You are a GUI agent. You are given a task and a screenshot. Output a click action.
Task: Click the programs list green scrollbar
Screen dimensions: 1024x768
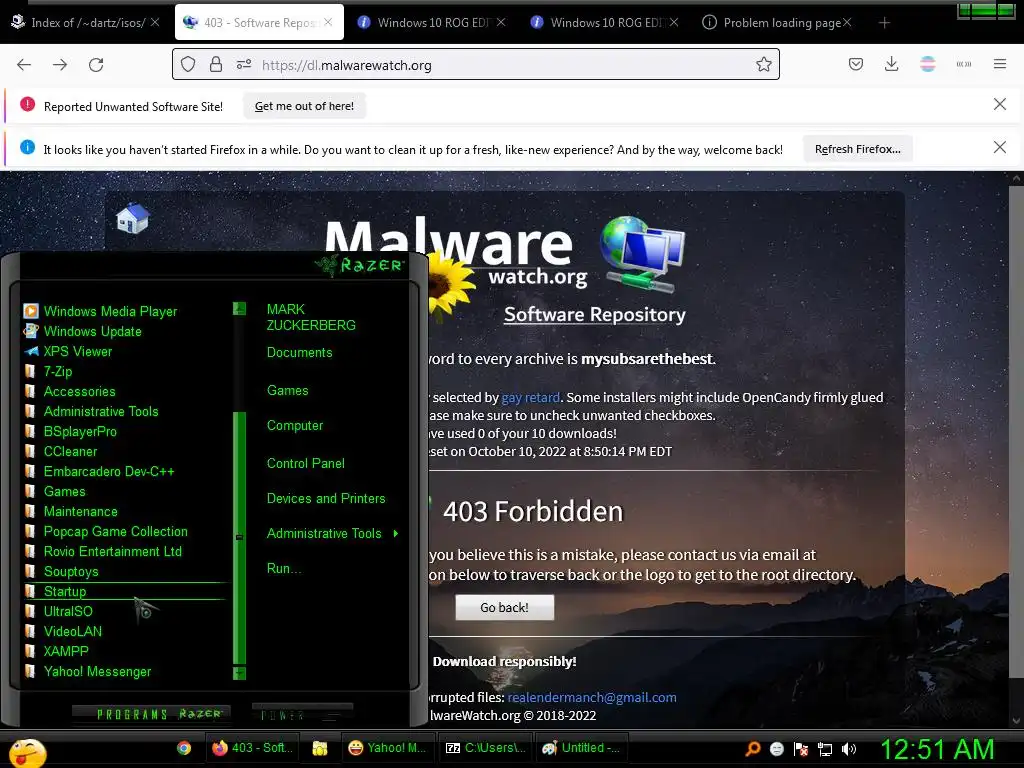240,538
